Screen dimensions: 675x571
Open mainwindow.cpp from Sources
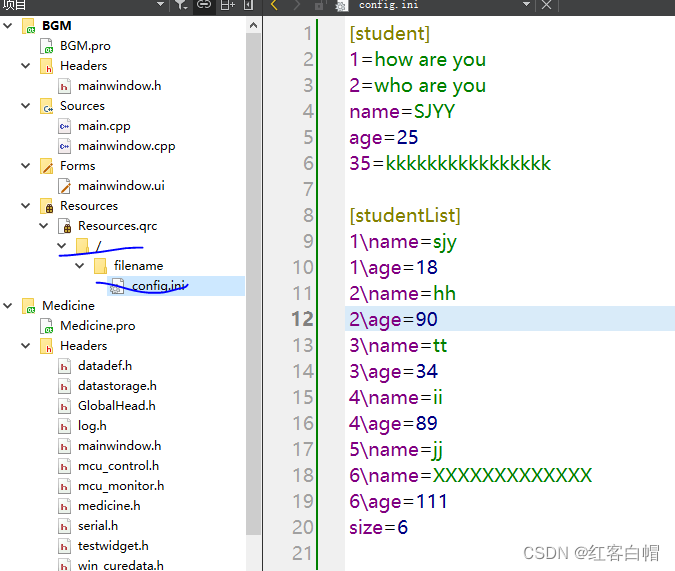coord(126,146)
